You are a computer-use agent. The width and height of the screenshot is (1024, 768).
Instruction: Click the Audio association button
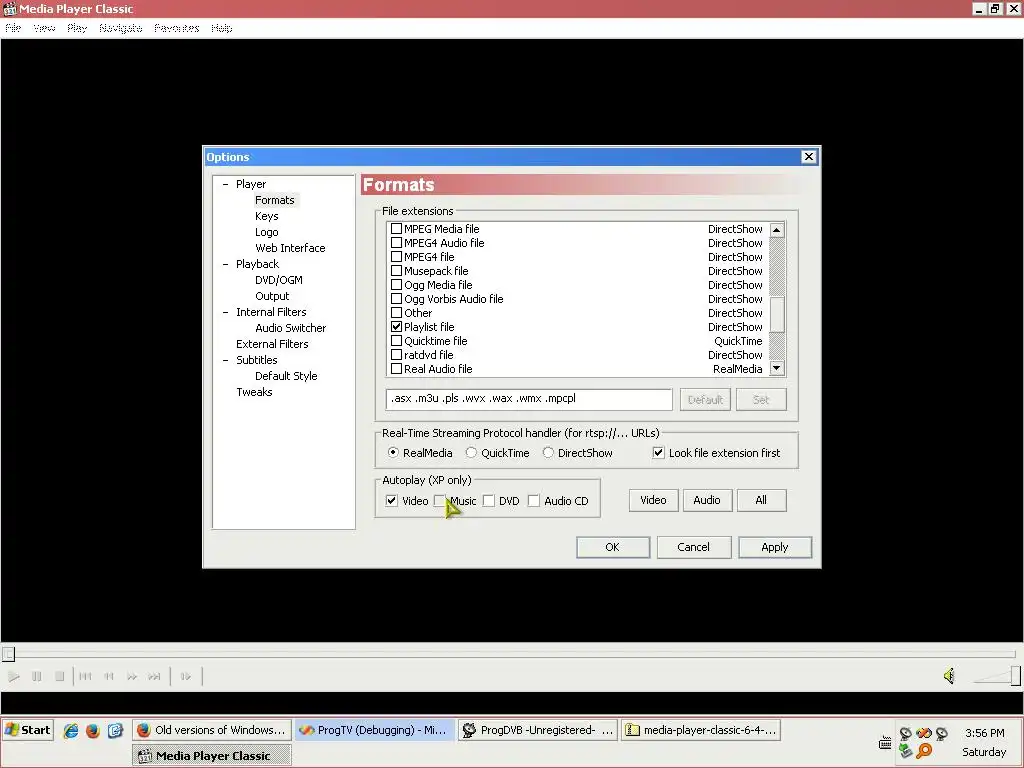(x=707, y=500)
